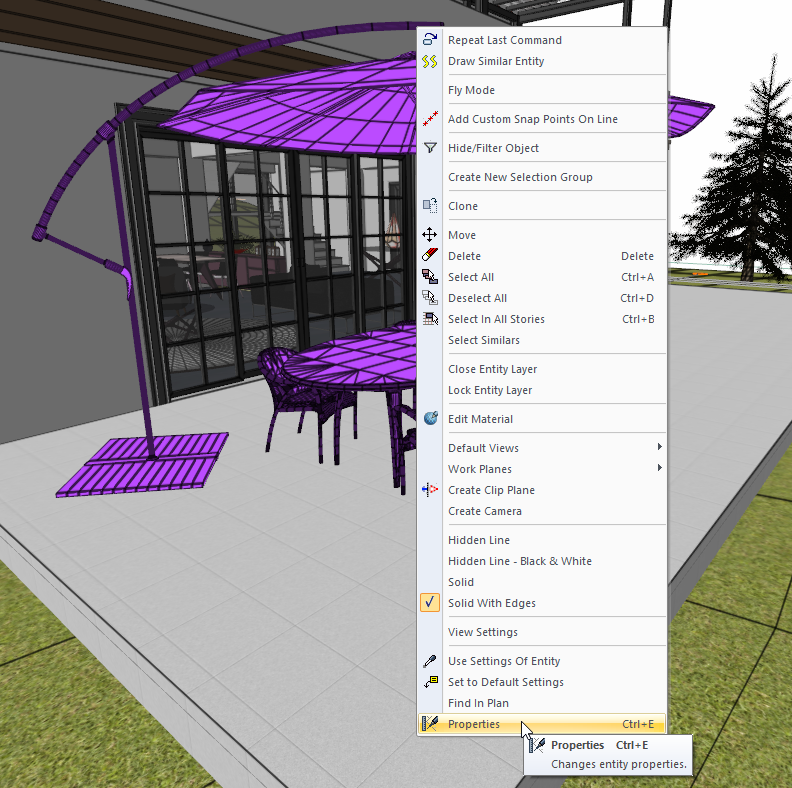Click the Draw Similar Entity icon
Image resolution: width=792 pixels, height=788 pixels.
point(430,61)
